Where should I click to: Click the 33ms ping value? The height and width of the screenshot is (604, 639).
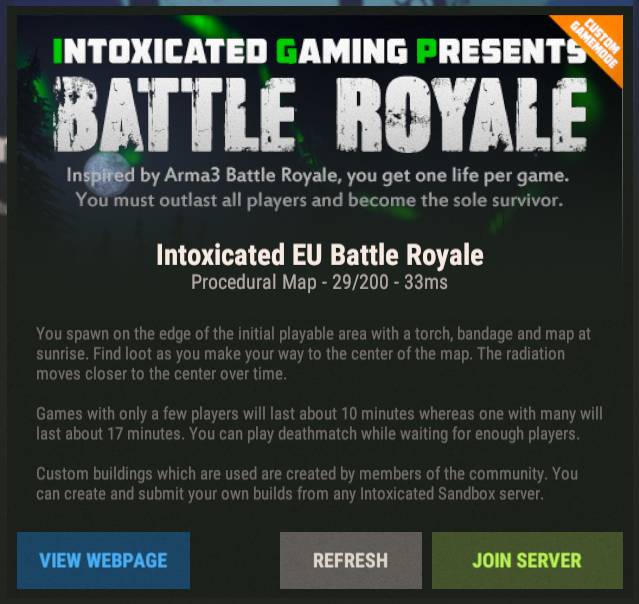(426, 282)
